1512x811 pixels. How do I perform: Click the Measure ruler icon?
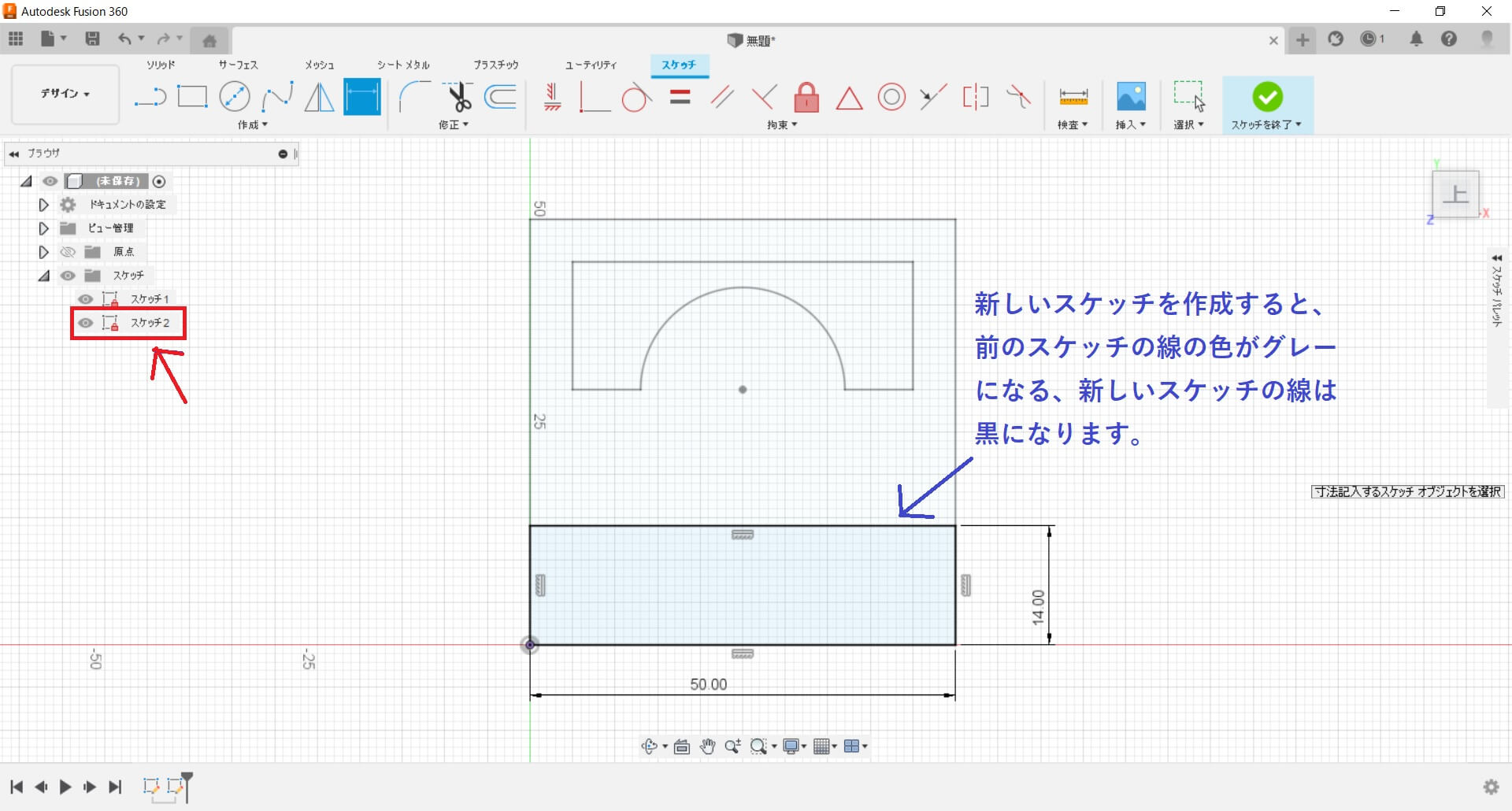pos(1073,98)
